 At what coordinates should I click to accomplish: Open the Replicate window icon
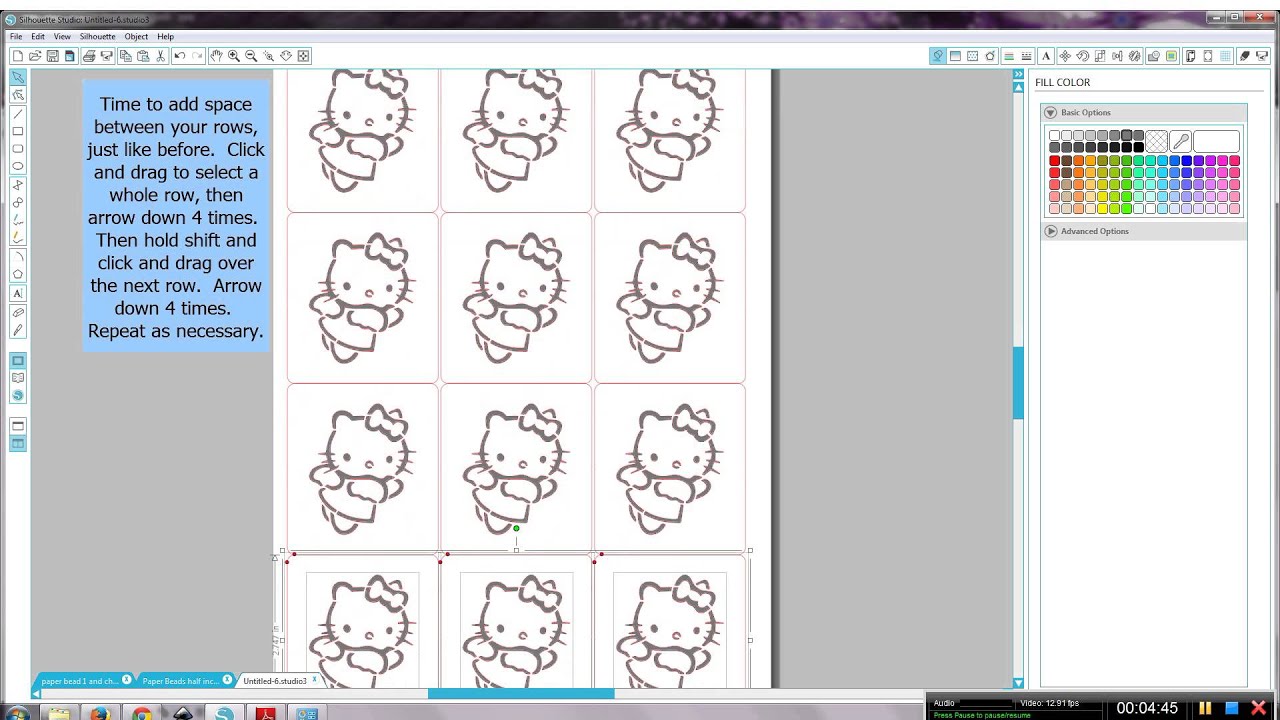[x=1135, y=56]
